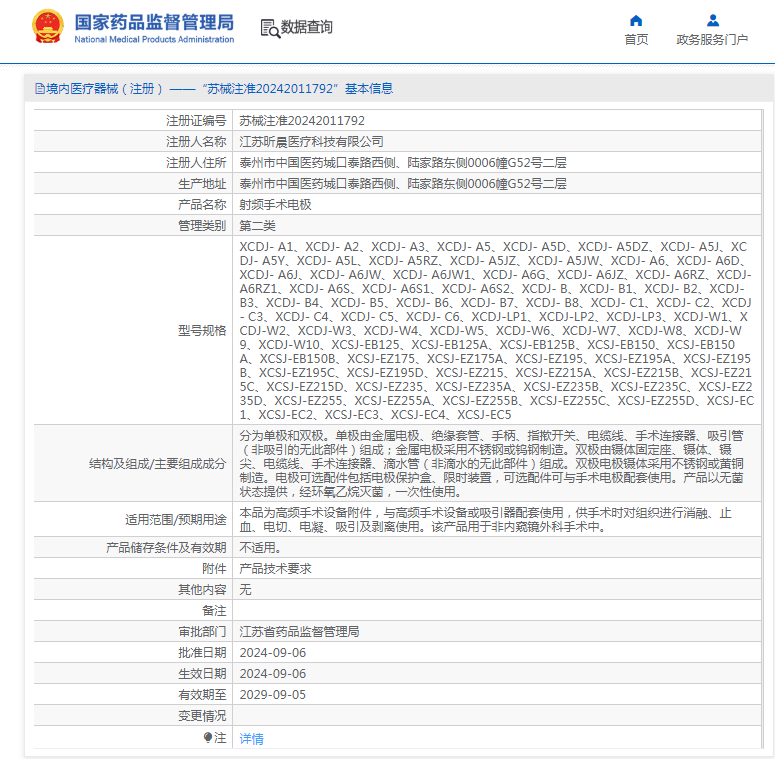Click the 型号规格 row label
The height and width of the screenshot is (759, 775).
[202, 331]
